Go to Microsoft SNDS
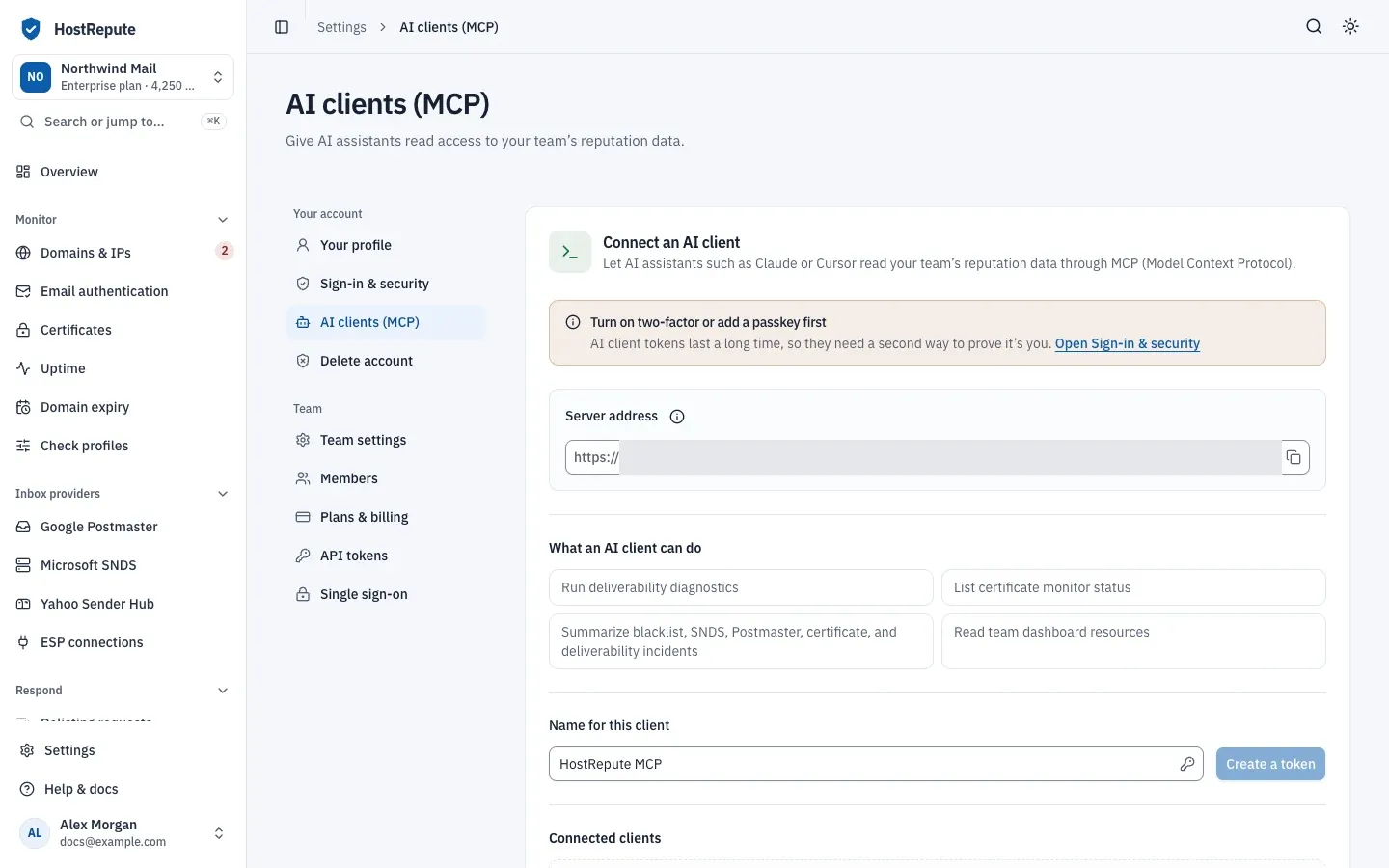The height and width of the screenshot is (868, 1389). pos(123,565)
